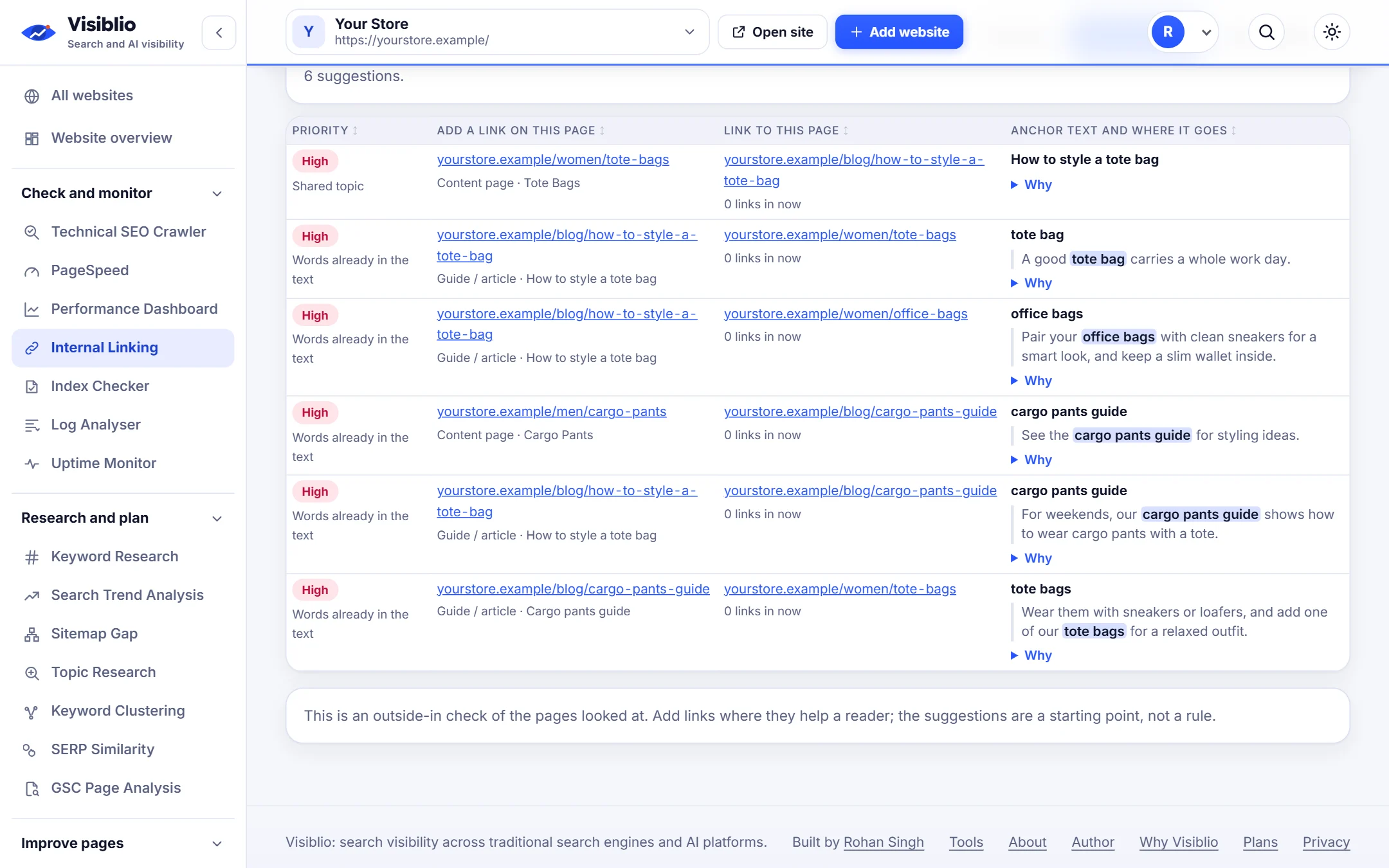Viewport: 1389px width, 868px height.
Task: Open the yourstore.example/men/cargo-pants link
Action: [x=551, y=411]
